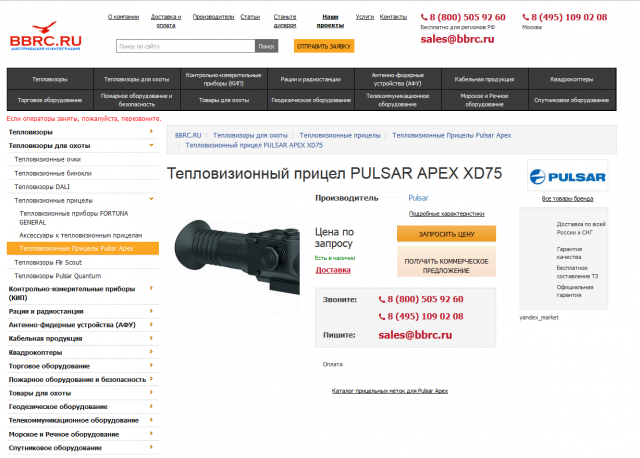Click the Отправить заявку orange button
Image resolution: width=640 pixels, height=458 pixels.
(324, 46)
